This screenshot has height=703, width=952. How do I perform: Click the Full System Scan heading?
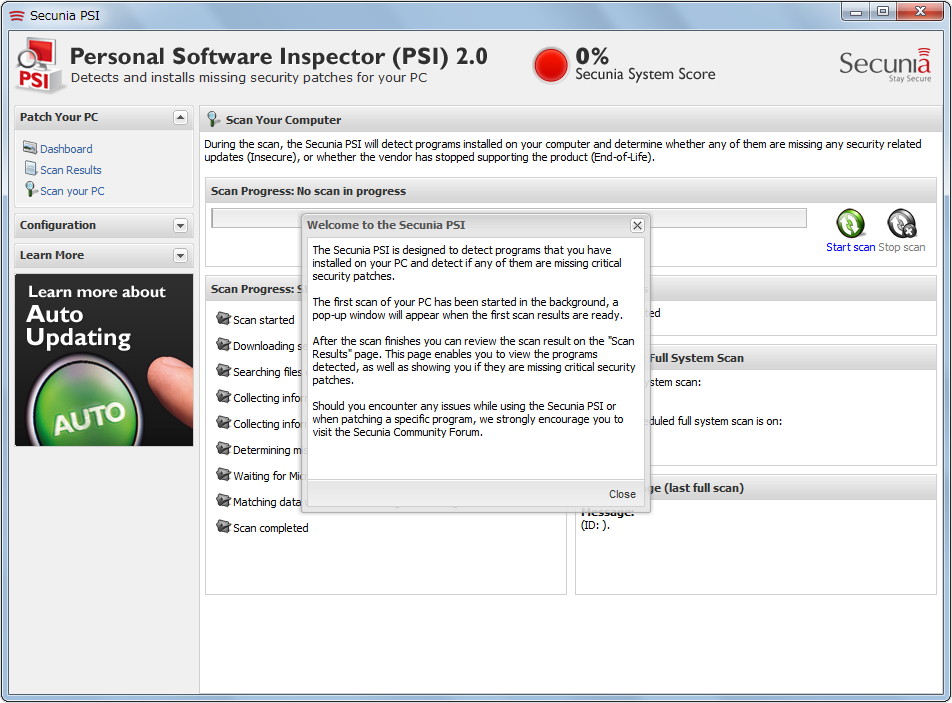click(x=696, y=358)
